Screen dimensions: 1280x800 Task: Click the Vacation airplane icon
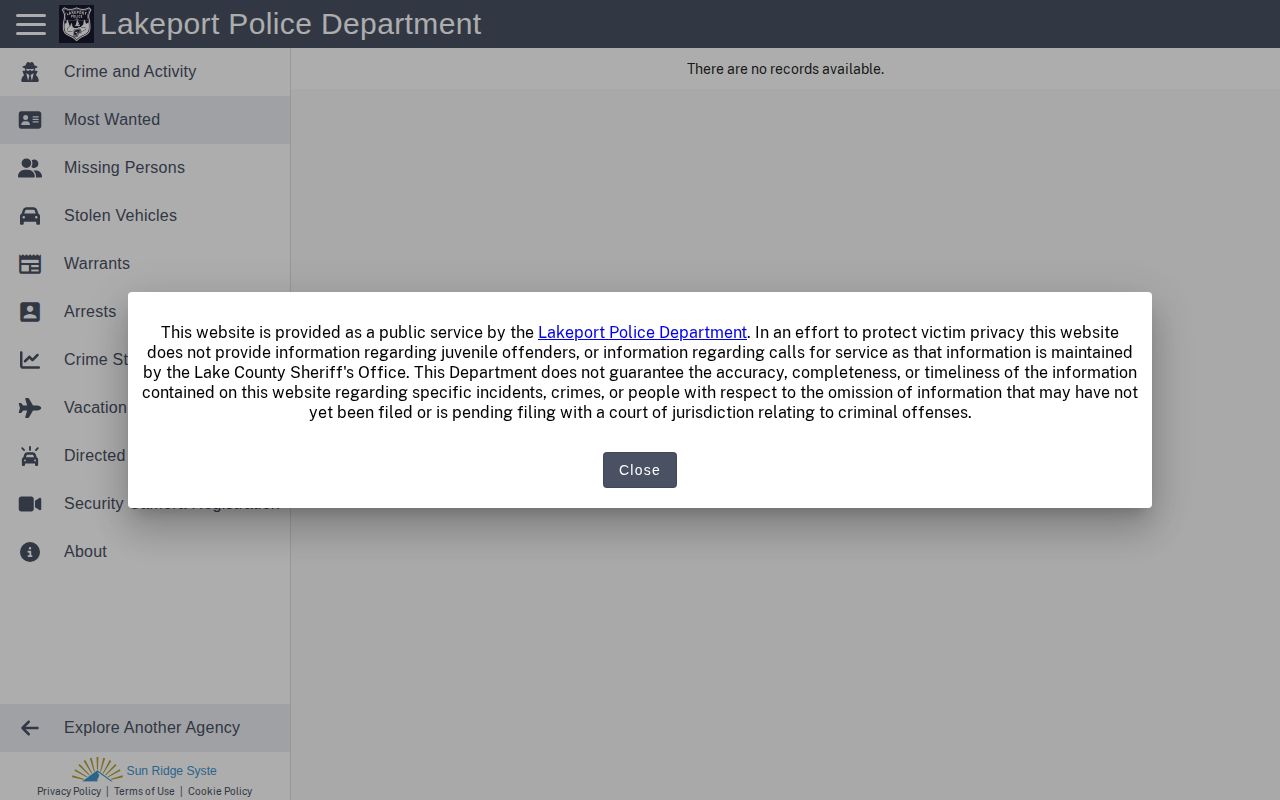[x=30, y=408]
